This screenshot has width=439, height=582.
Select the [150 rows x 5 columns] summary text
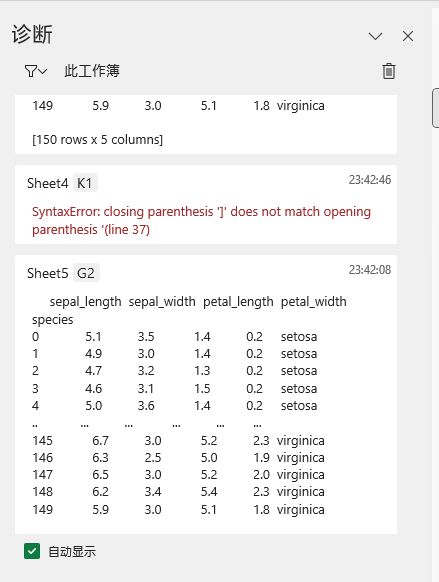pos(98,140)
